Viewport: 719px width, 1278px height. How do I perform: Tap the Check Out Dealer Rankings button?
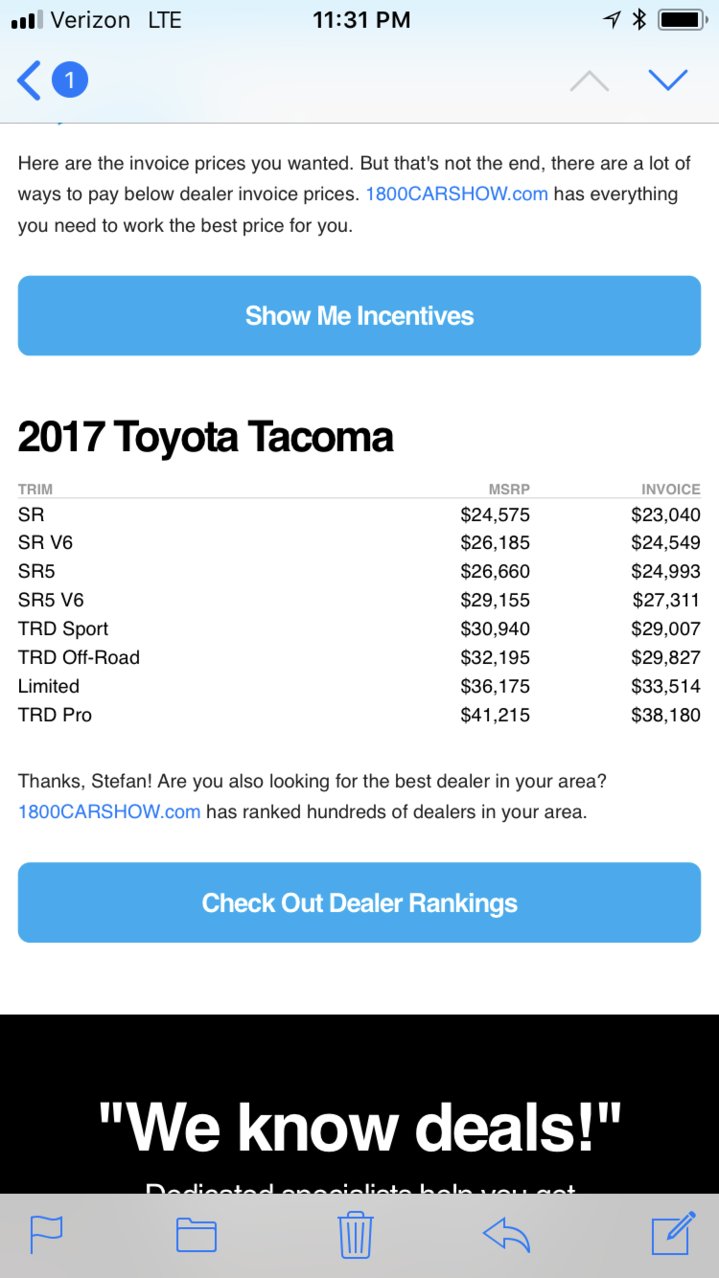(x=359, y=903)
